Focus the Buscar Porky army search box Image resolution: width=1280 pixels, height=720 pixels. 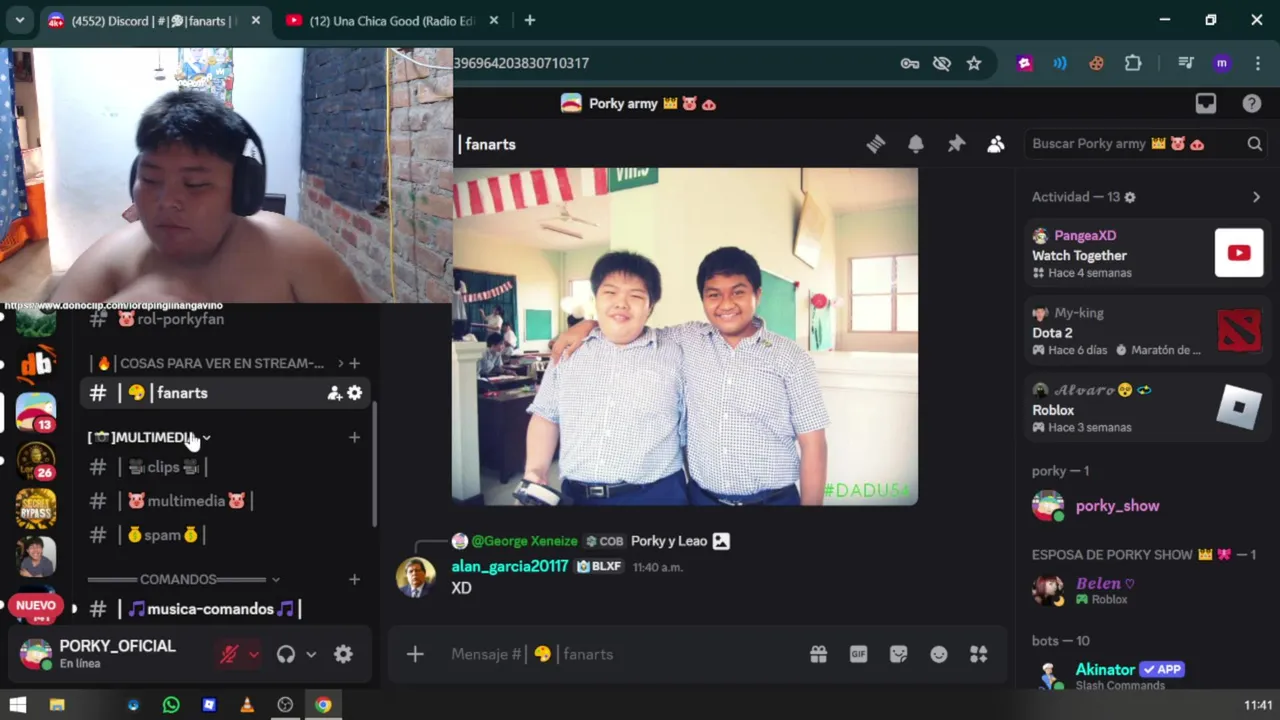pos(1146,144)
